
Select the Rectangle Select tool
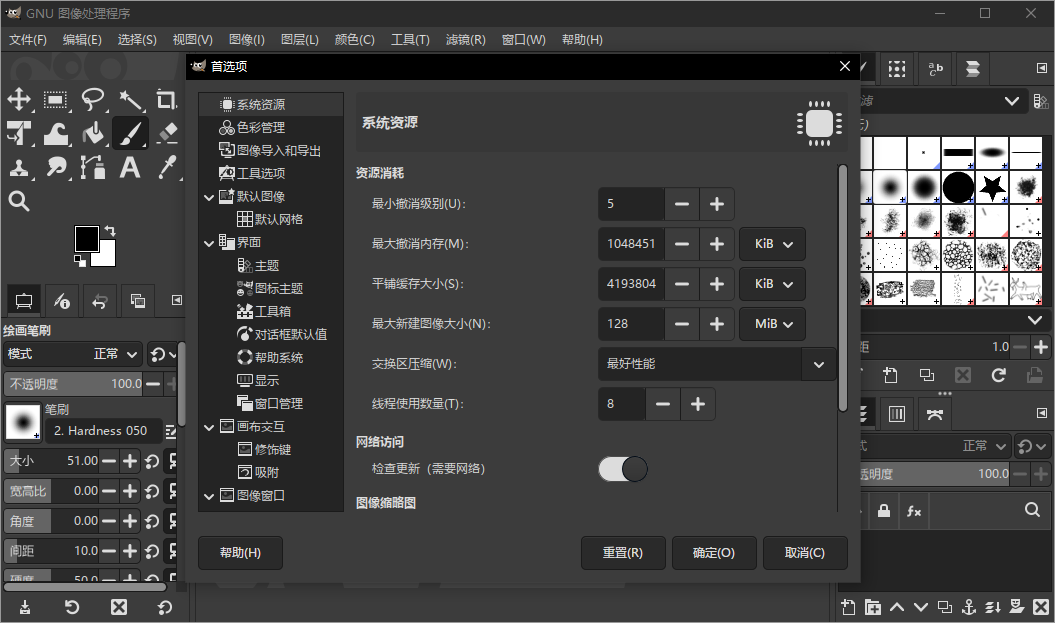(56, 100)
